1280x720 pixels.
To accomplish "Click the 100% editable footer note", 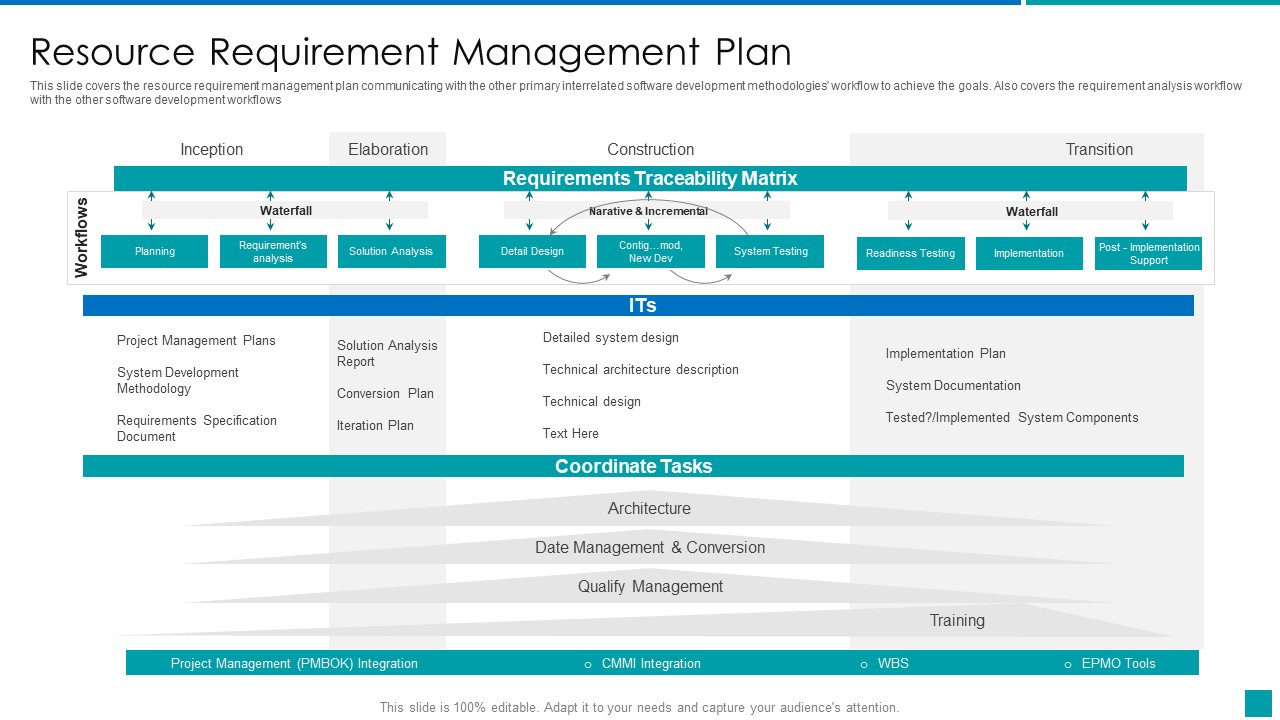I will (639, 707).
